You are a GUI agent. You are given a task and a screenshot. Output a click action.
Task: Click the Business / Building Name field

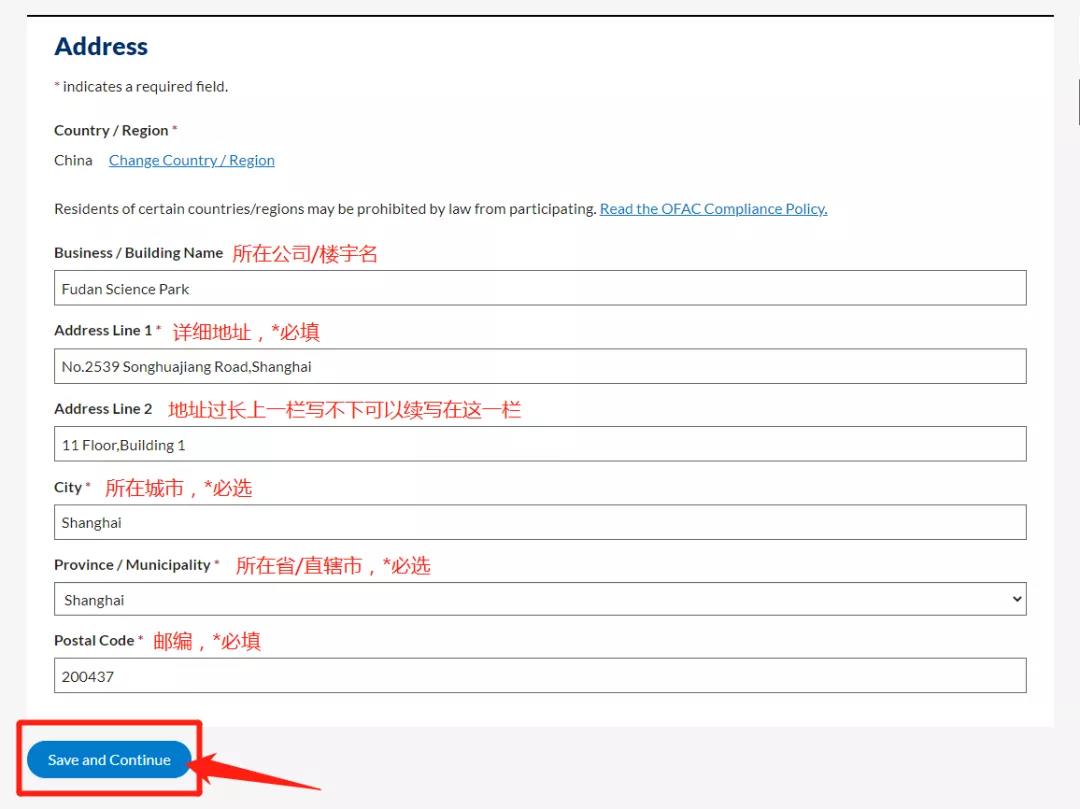click(540, 288)
